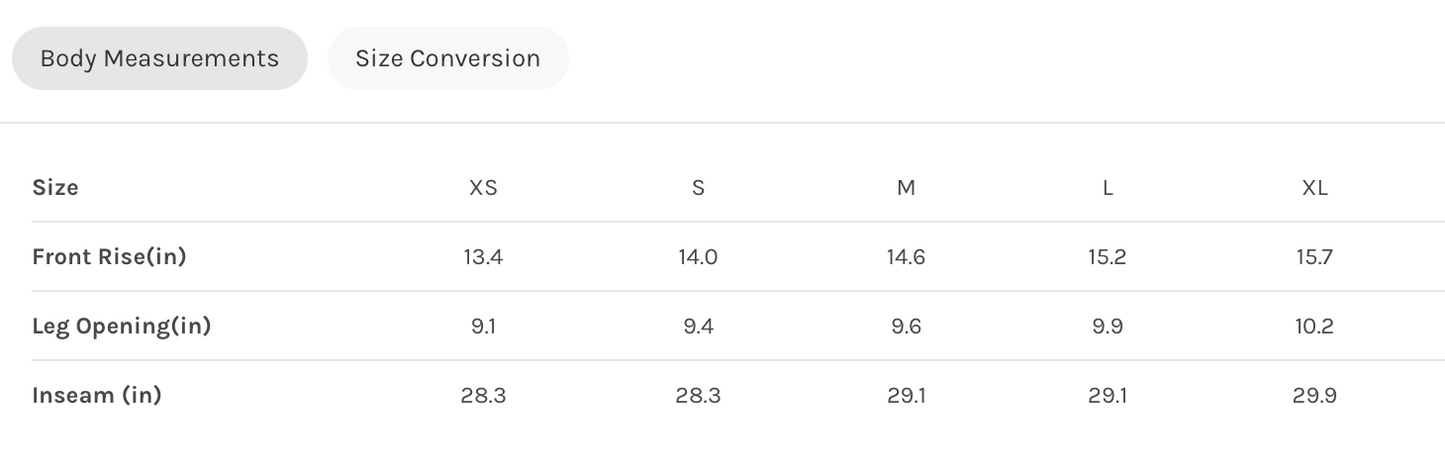The width and height of the screenshot is (1445, 469).
Task: Click the 15.7 front rise value
Action: coord(1314,257)
